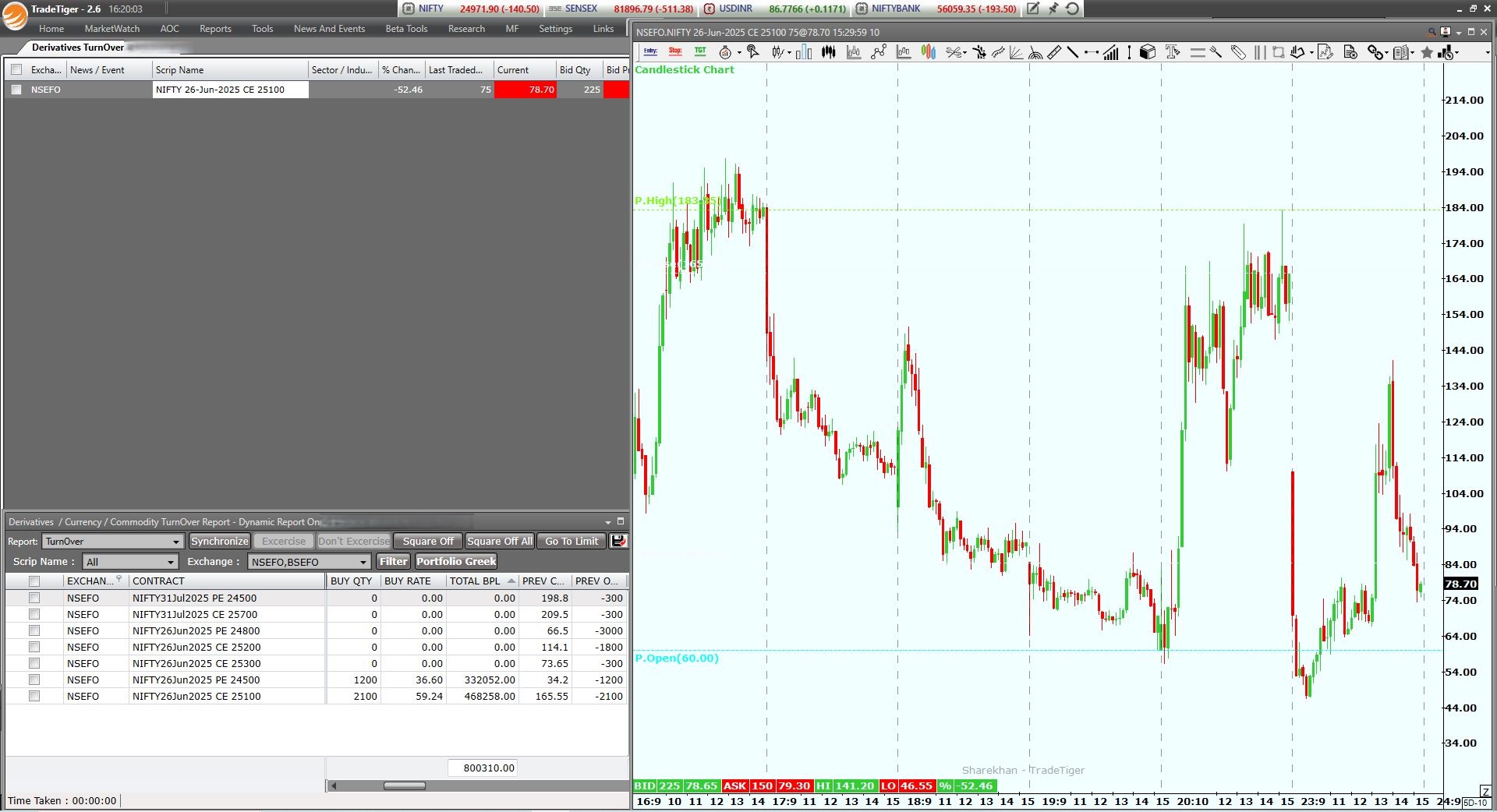
Task: Click the scissors cut tool icon
Action: 954,52
